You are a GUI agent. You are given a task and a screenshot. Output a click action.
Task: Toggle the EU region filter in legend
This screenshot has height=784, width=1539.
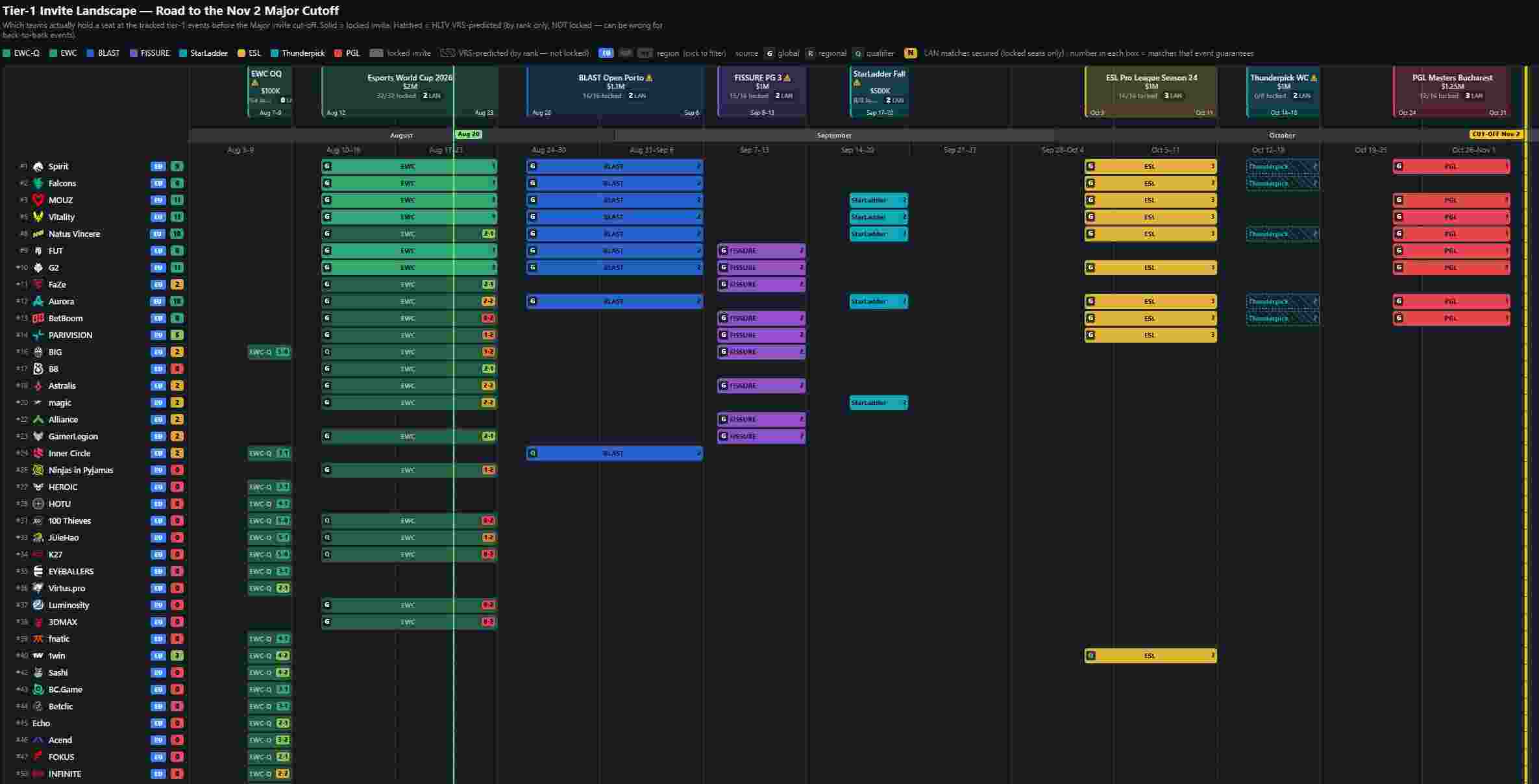(606, 53)
